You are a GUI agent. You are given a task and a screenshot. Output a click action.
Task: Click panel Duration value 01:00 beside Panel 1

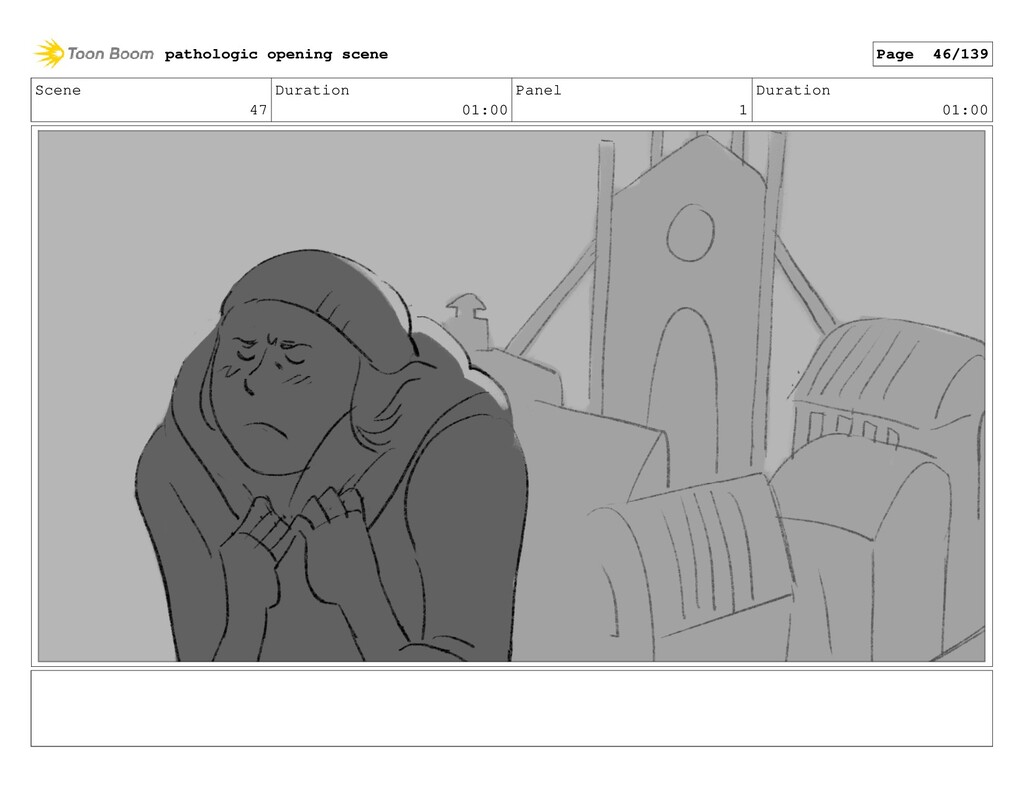tap(965, 110)
